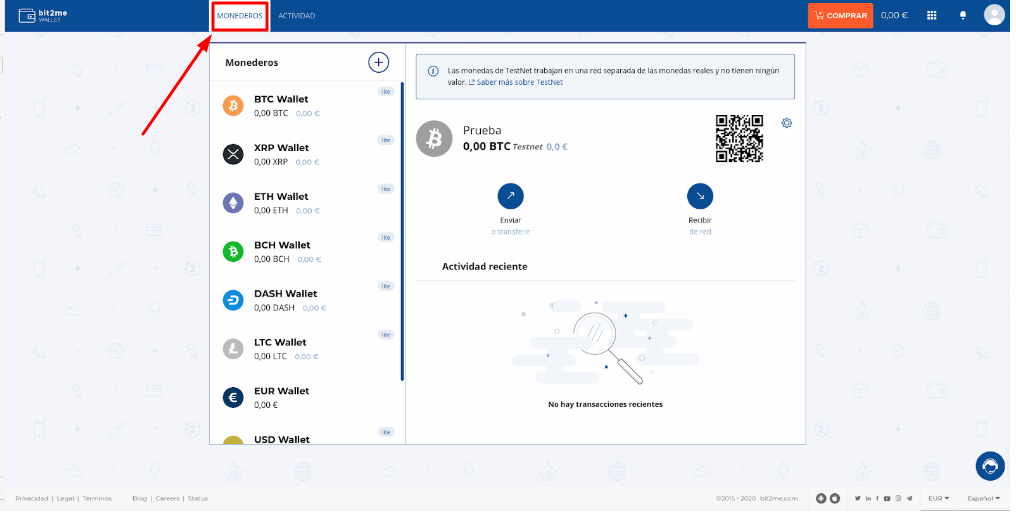Click the lite badge on XRP Wallet

(x=386, y=140)
